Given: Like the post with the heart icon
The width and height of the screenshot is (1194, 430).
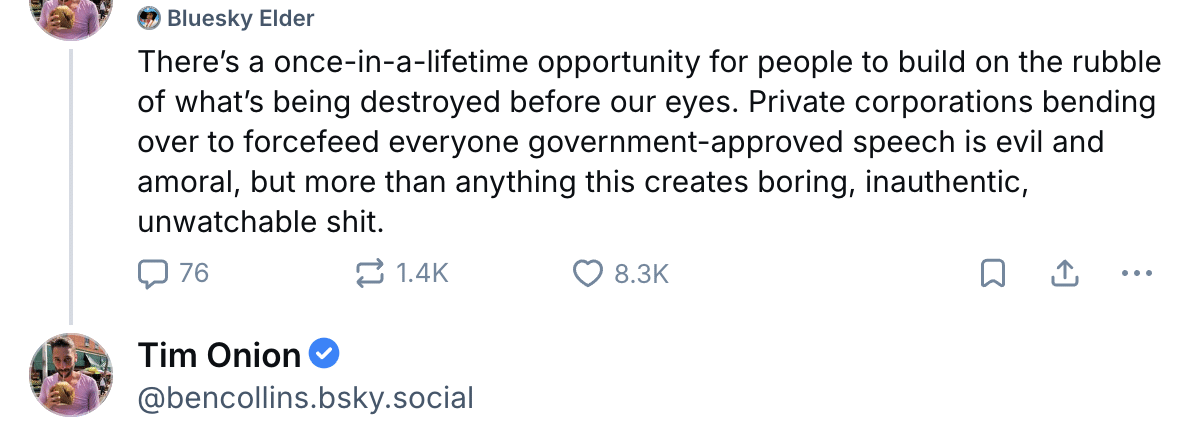Looking at the screenshot, I should tap(587, 273).
